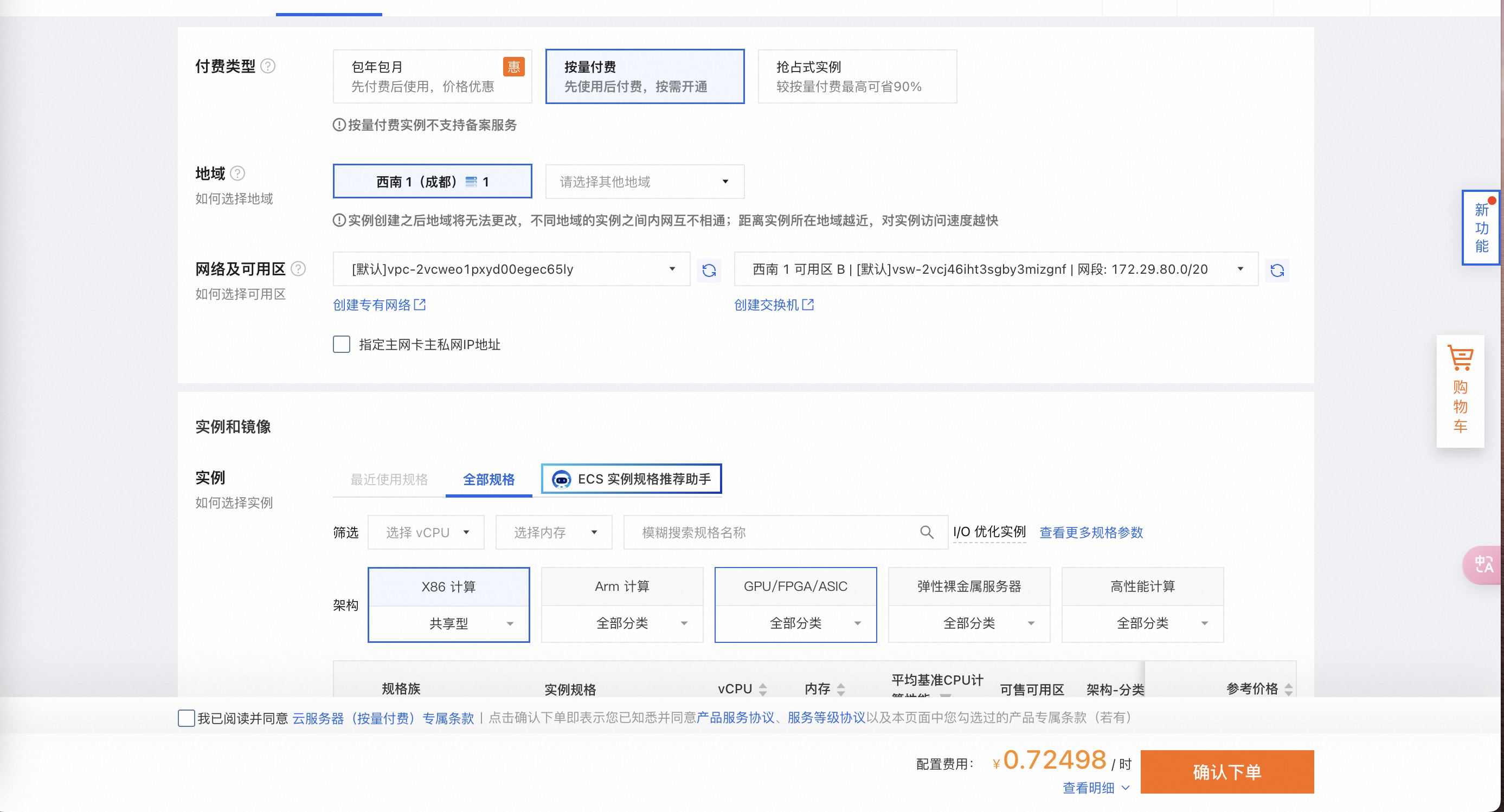1504x812 pixels.
Task: Open 如何选择地域 help link
Action: tap(234, 198)
